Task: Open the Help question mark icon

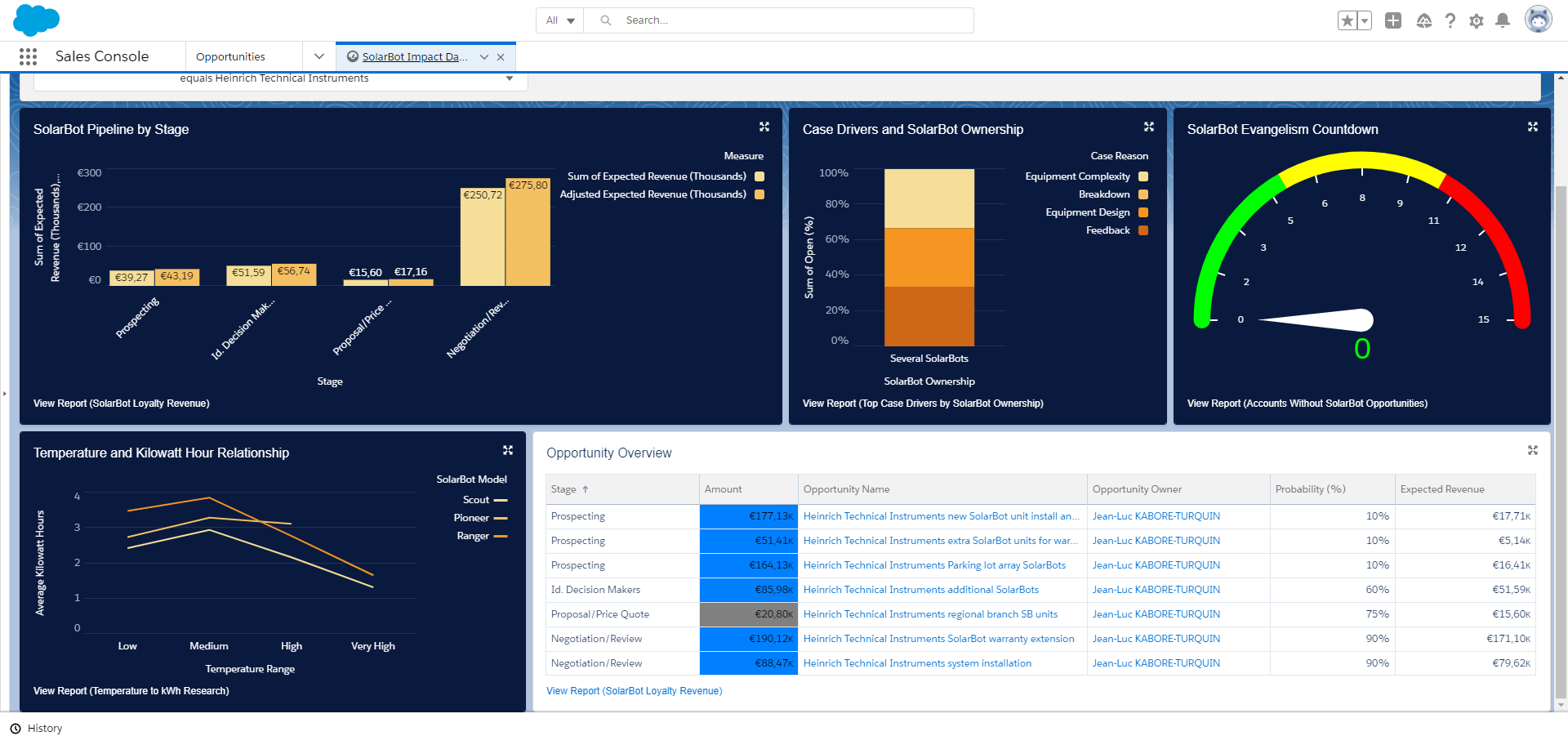Action: 1450,20
